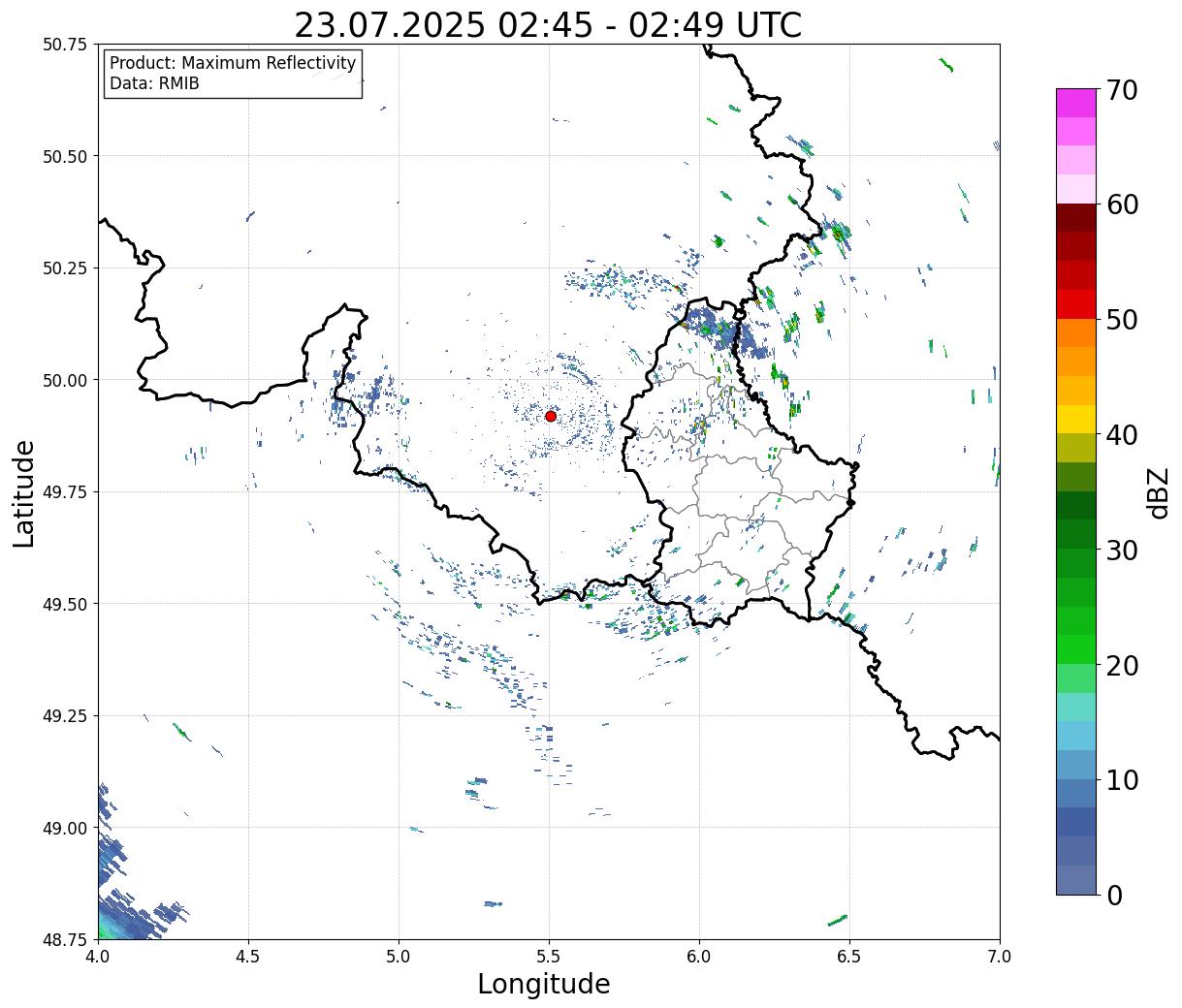Click the colorbar tick label 60
Viewport: 1182px width, 1008px height.
(x=1122, y=205)
